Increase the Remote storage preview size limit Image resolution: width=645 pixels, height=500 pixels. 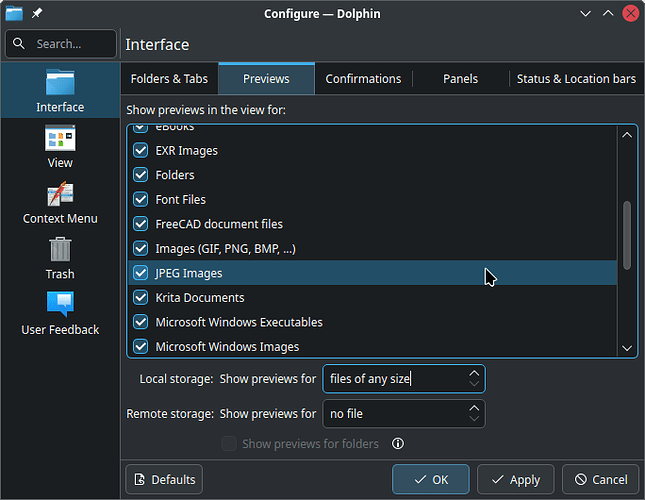click(x=474, y=408)
